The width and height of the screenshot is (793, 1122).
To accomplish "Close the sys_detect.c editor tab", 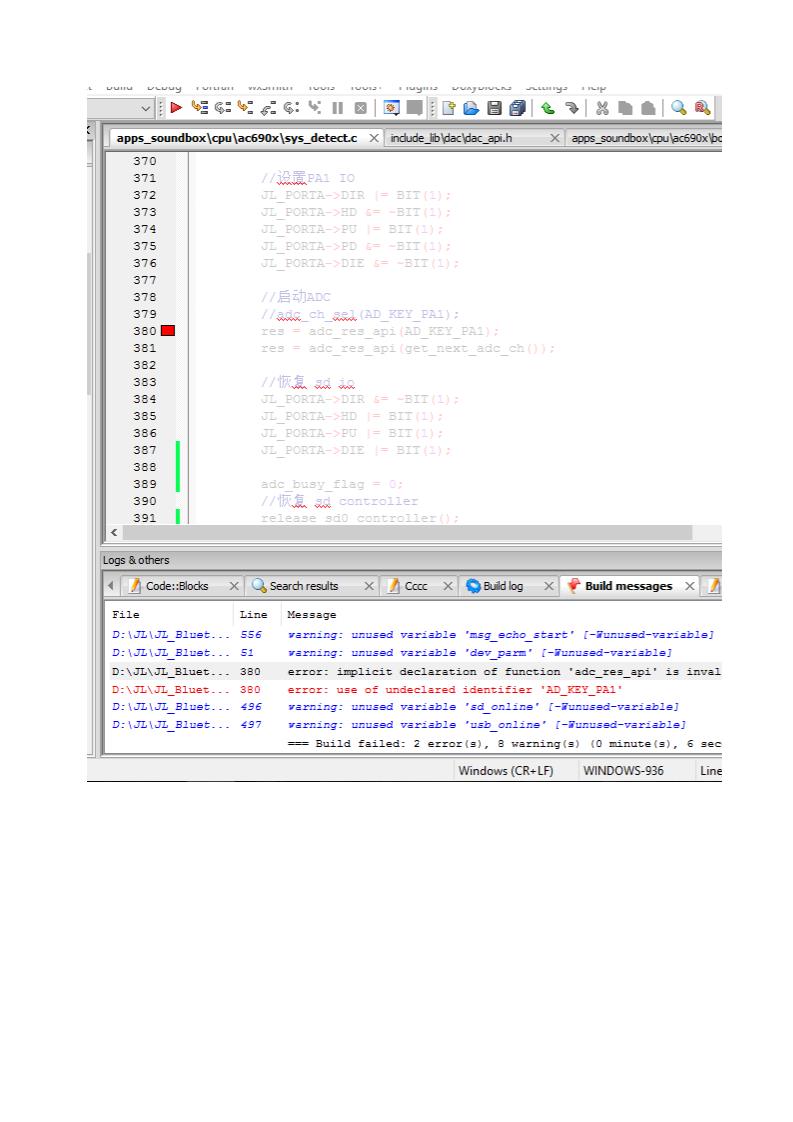I will pyautogui.click(x=374, y=138).
